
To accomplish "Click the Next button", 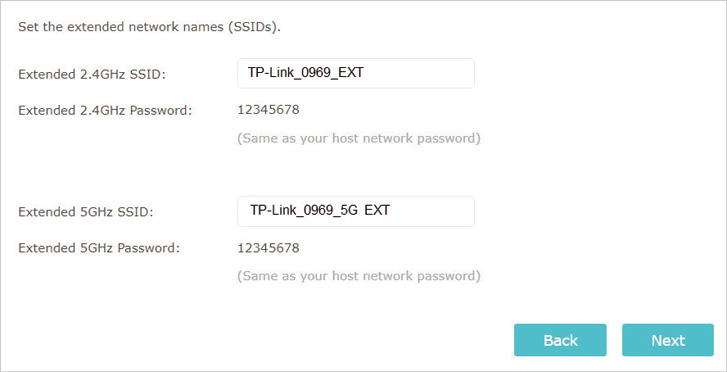I will tap(668, 340).
